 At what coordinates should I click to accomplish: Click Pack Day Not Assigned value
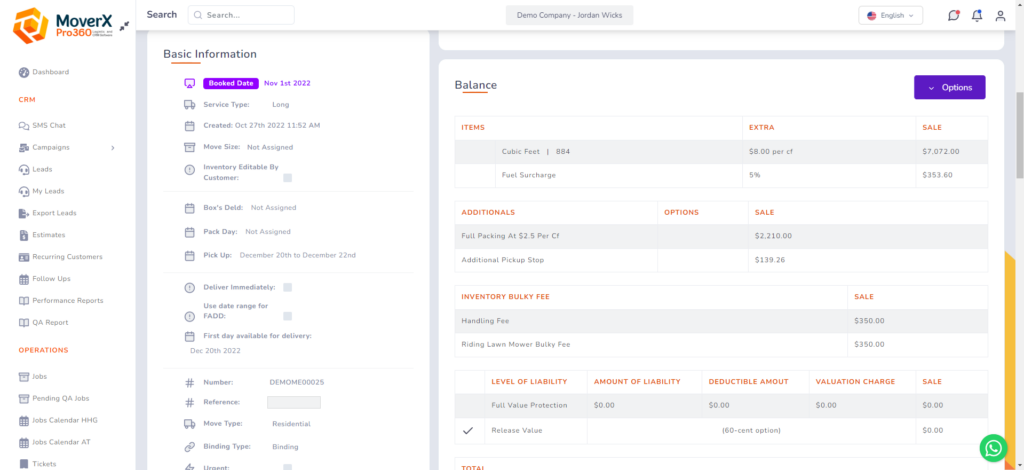click(268, 232)
